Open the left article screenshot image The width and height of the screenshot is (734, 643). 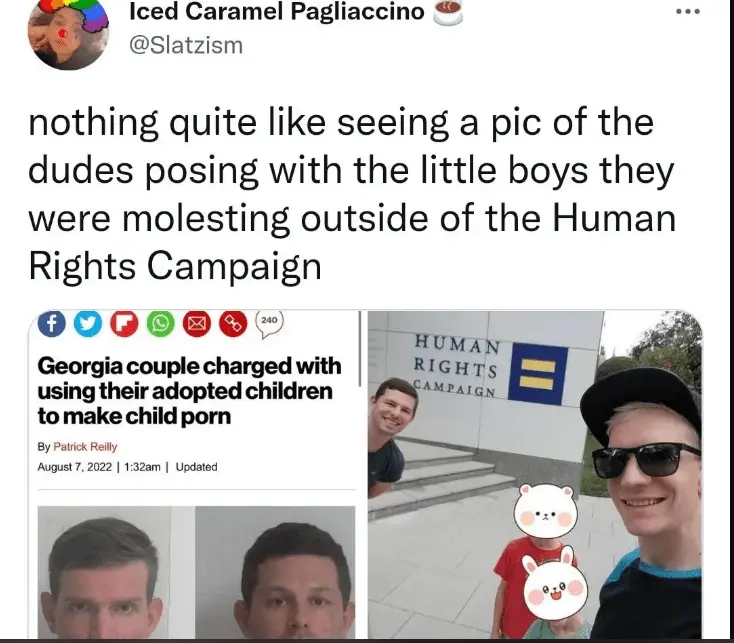pyautogui.click(x=196, y=475)
